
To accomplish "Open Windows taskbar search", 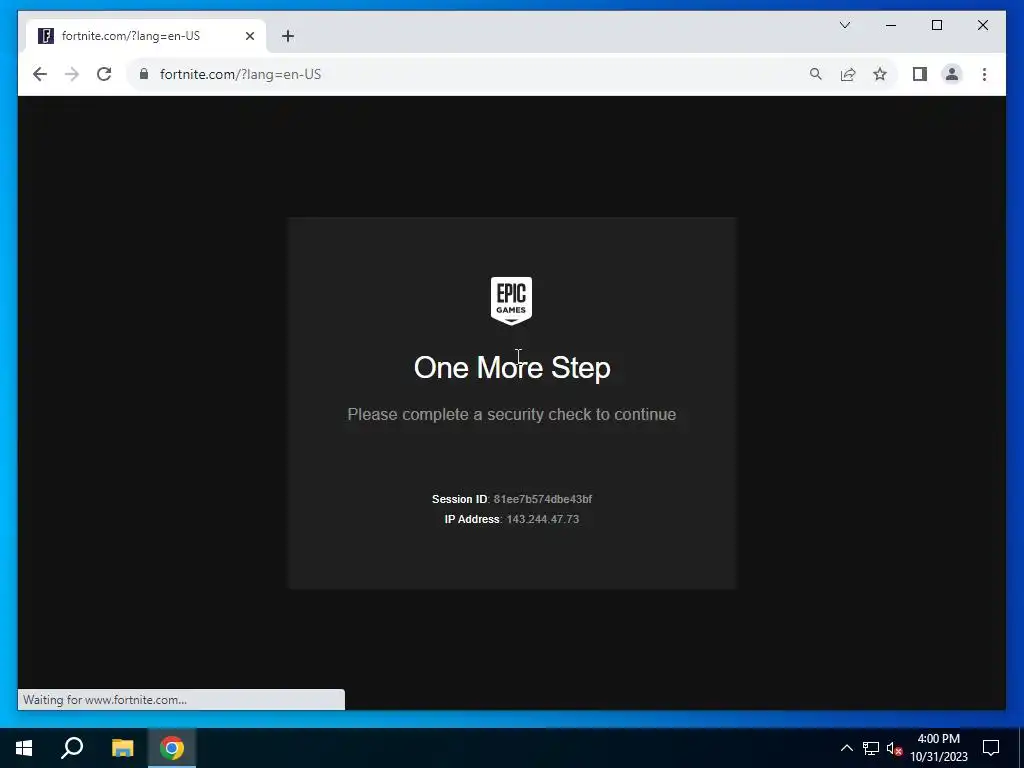I will [72, 748].
